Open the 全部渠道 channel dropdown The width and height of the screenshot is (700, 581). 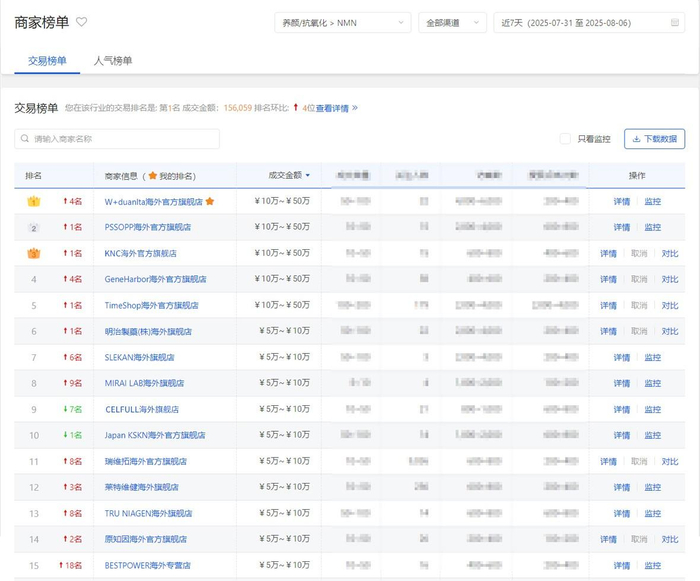click(452, 23)
